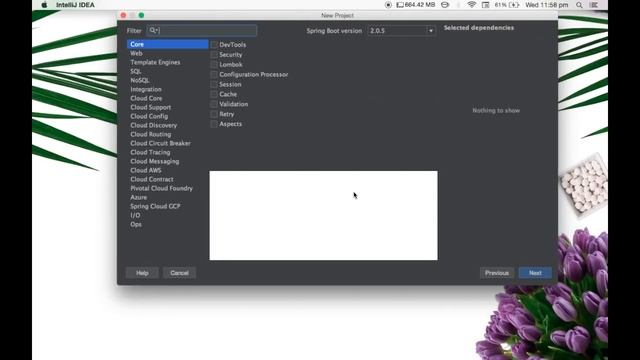
Task: Cancel the New Project dialog
Action: (179, 273)
